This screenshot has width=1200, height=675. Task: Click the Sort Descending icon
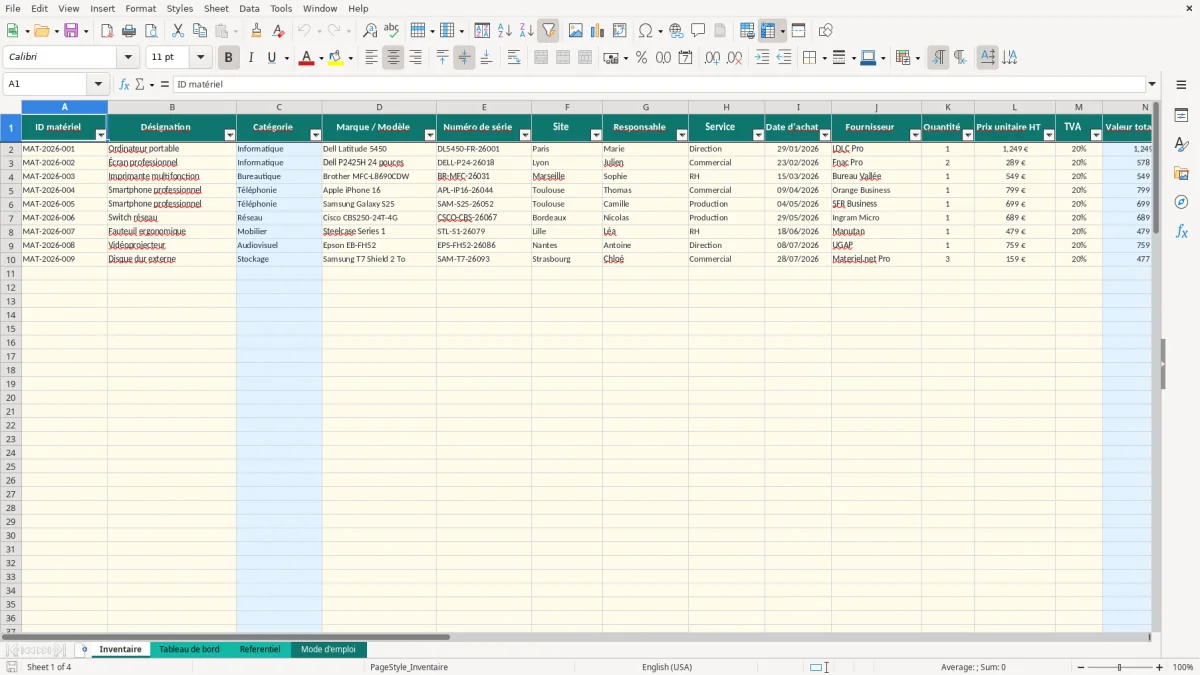[x=526, y=31]
